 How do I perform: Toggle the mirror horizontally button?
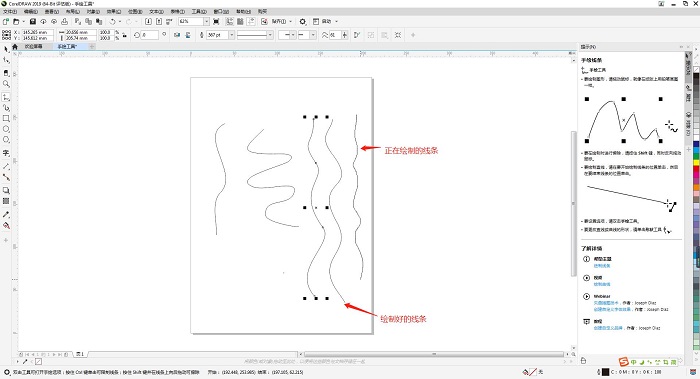(x=177, y=35)
